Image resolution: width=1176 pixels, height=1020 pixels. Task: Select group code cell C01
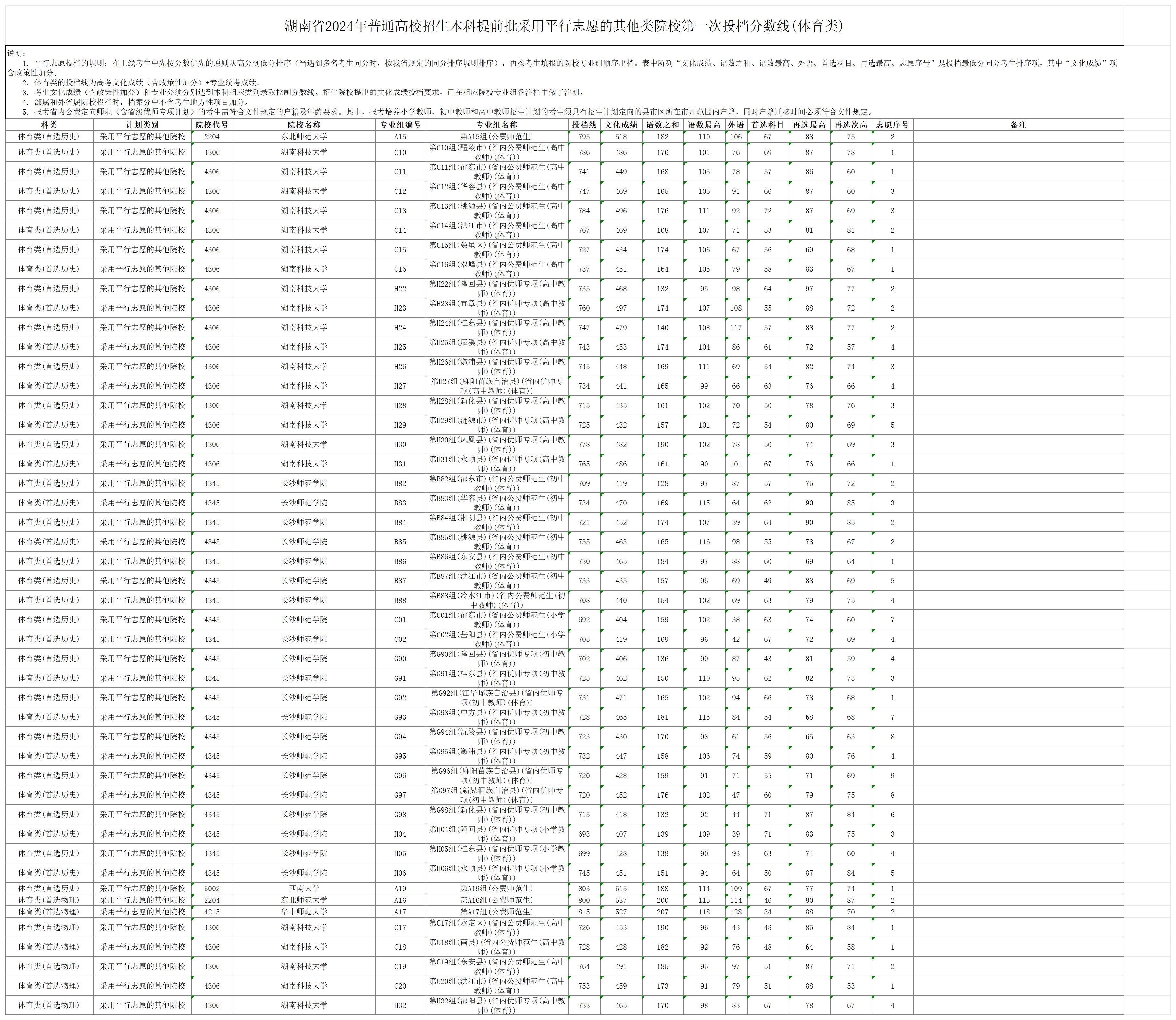400,620
